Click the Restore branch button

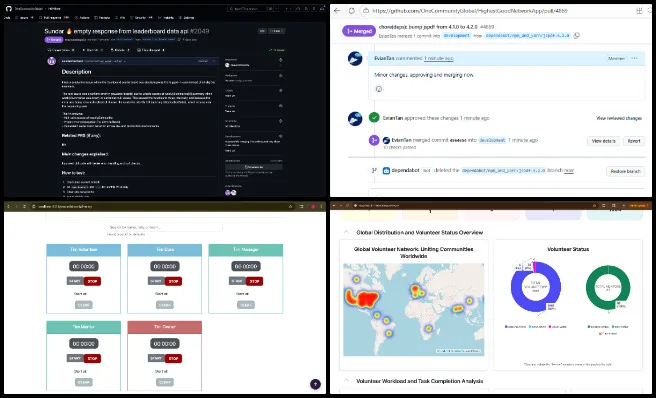coord(625,171)
